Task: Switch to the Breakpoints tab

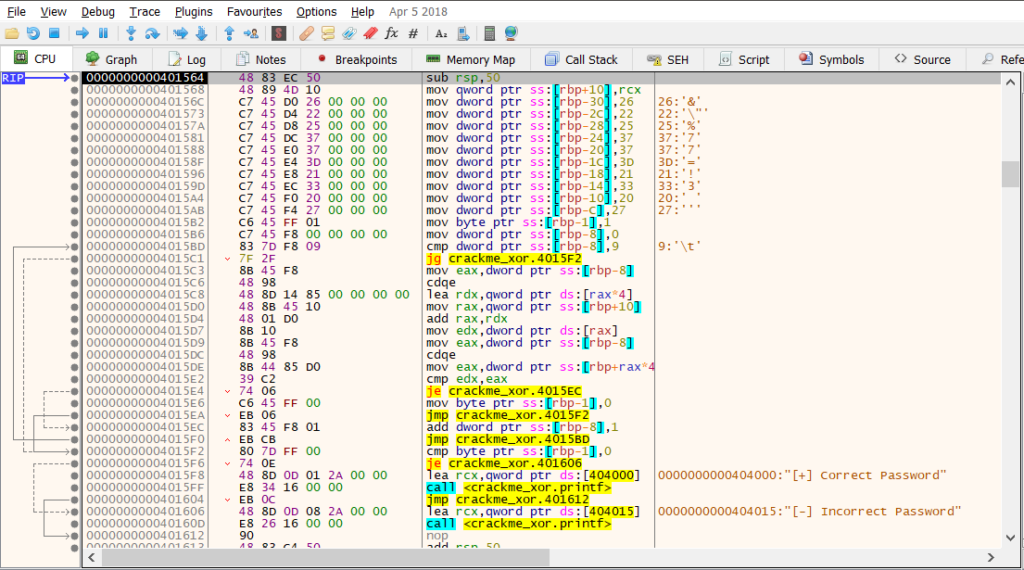Action: tap(356, 59)
